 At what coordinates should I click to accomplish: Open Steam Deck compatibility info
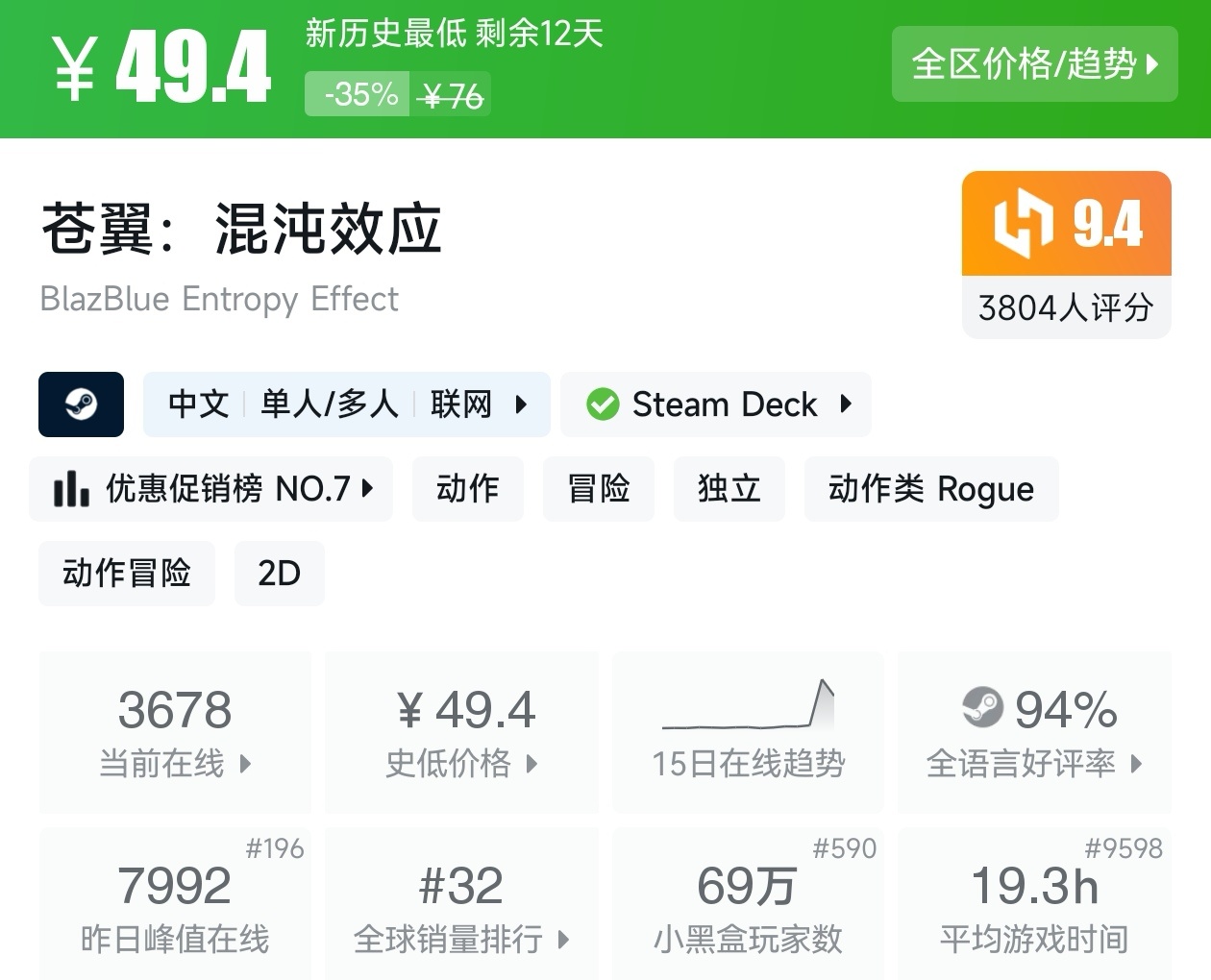(716, 404)
